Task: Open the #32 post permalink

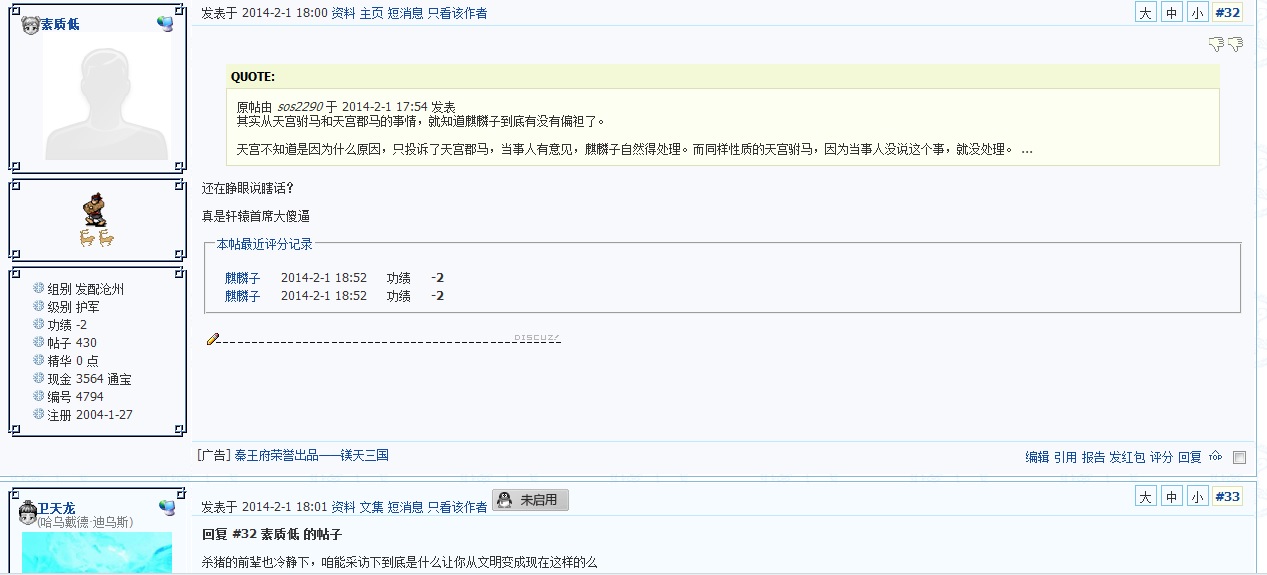Action: click(1228, 13)
